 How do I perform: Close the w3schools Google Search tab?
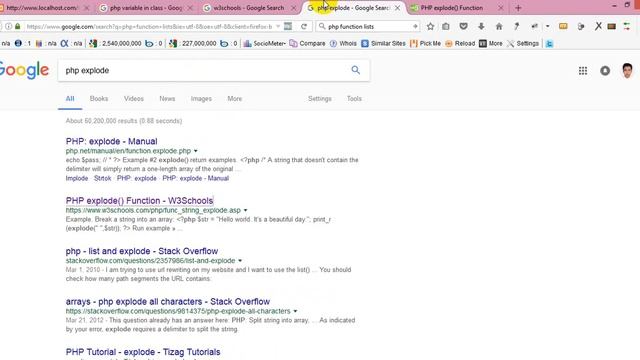point(293,8)
